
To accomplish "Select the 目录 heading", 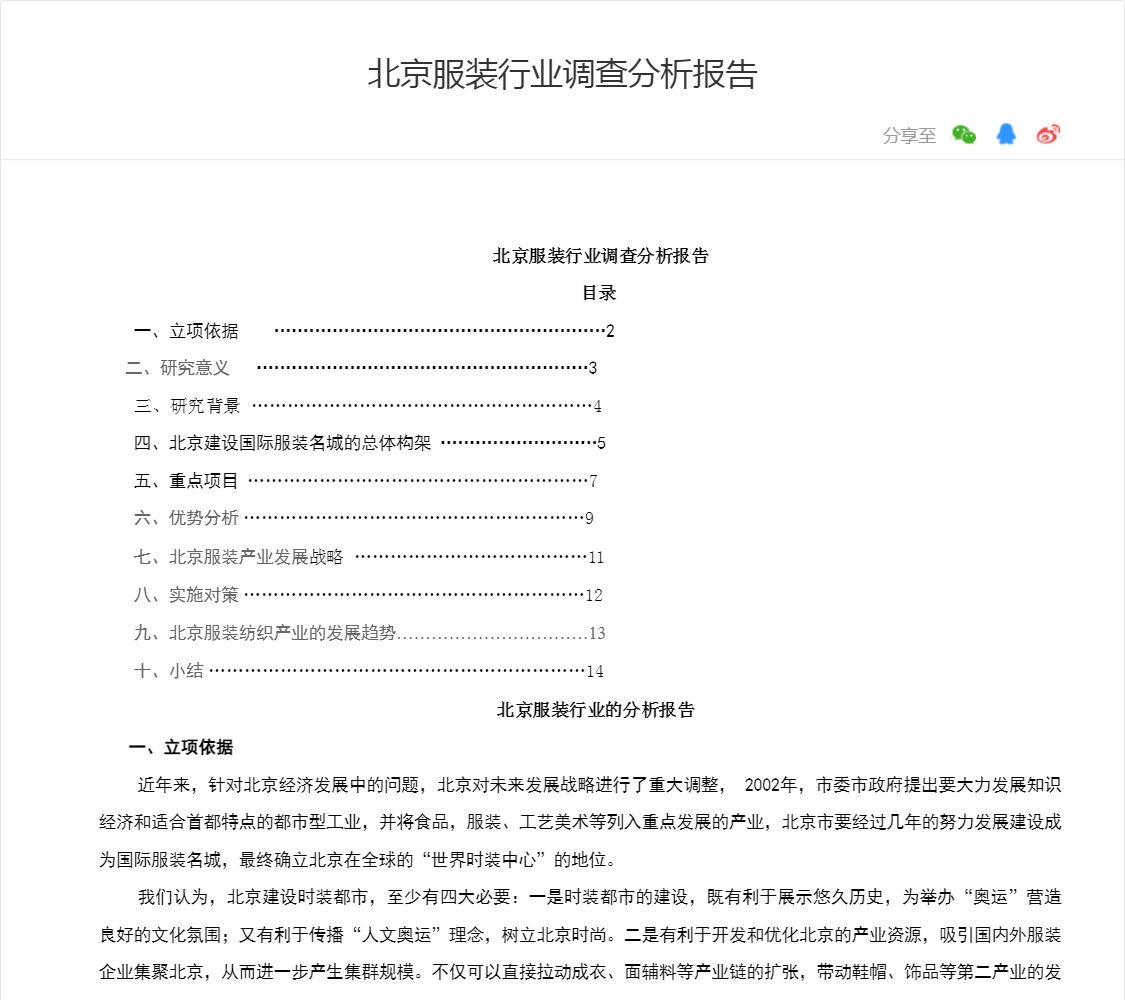I will (599, 293).
